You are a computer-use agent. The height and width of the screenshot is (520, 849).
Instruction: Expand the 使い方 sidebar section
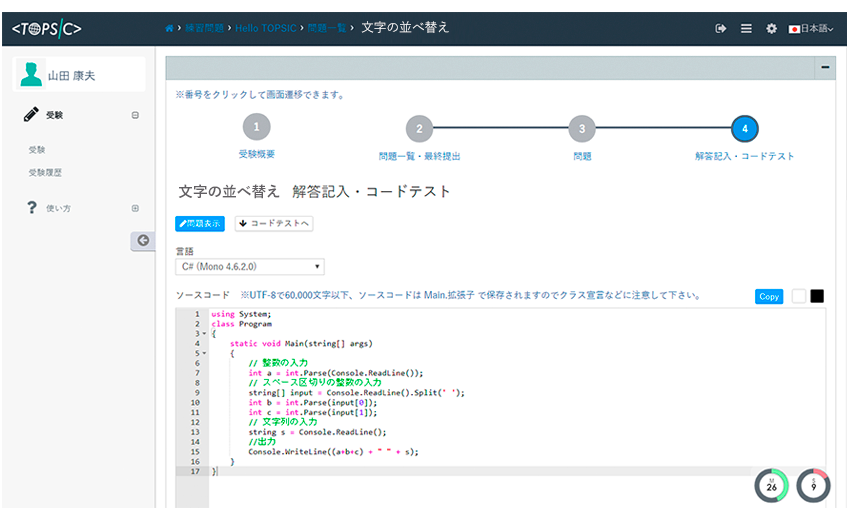(135, 208)
